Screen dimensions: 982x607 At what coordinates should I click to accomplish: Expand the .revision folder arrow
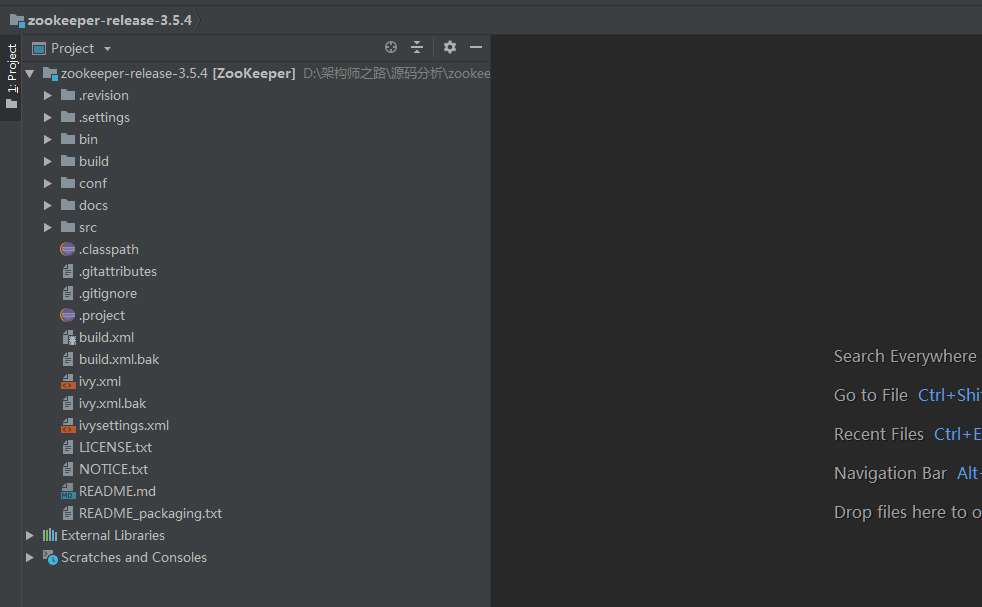[x=48, y=95]
